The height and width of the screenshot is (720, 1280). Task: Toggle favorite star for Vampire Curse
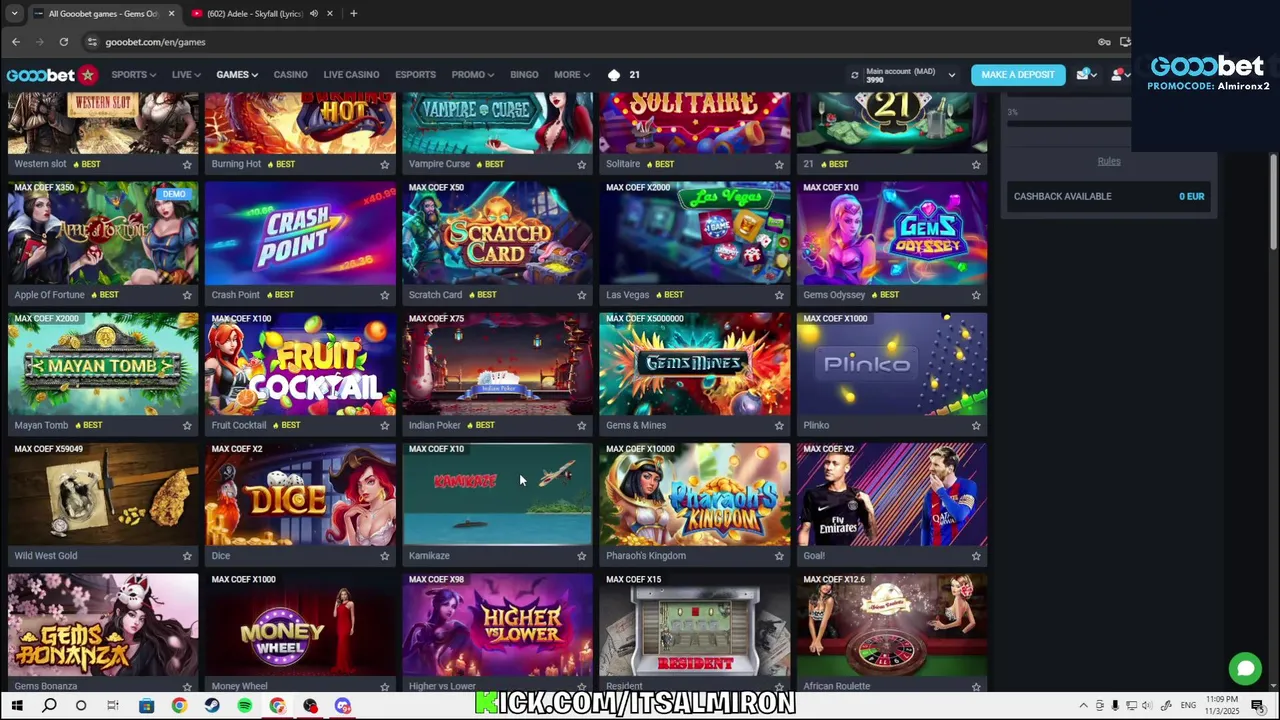click(582, 165)
